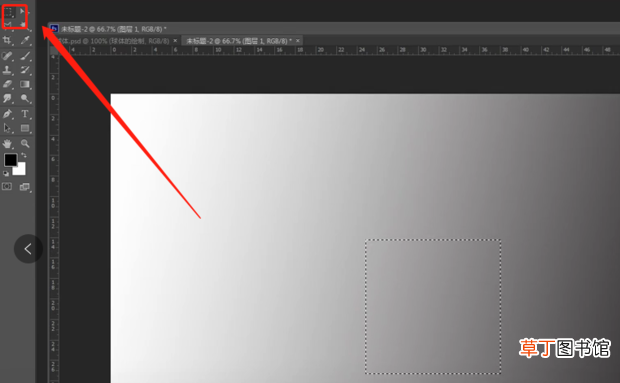Click the round back arrow button
The width and height of the screenshot is (620, 383).
(x=28, y=249)
